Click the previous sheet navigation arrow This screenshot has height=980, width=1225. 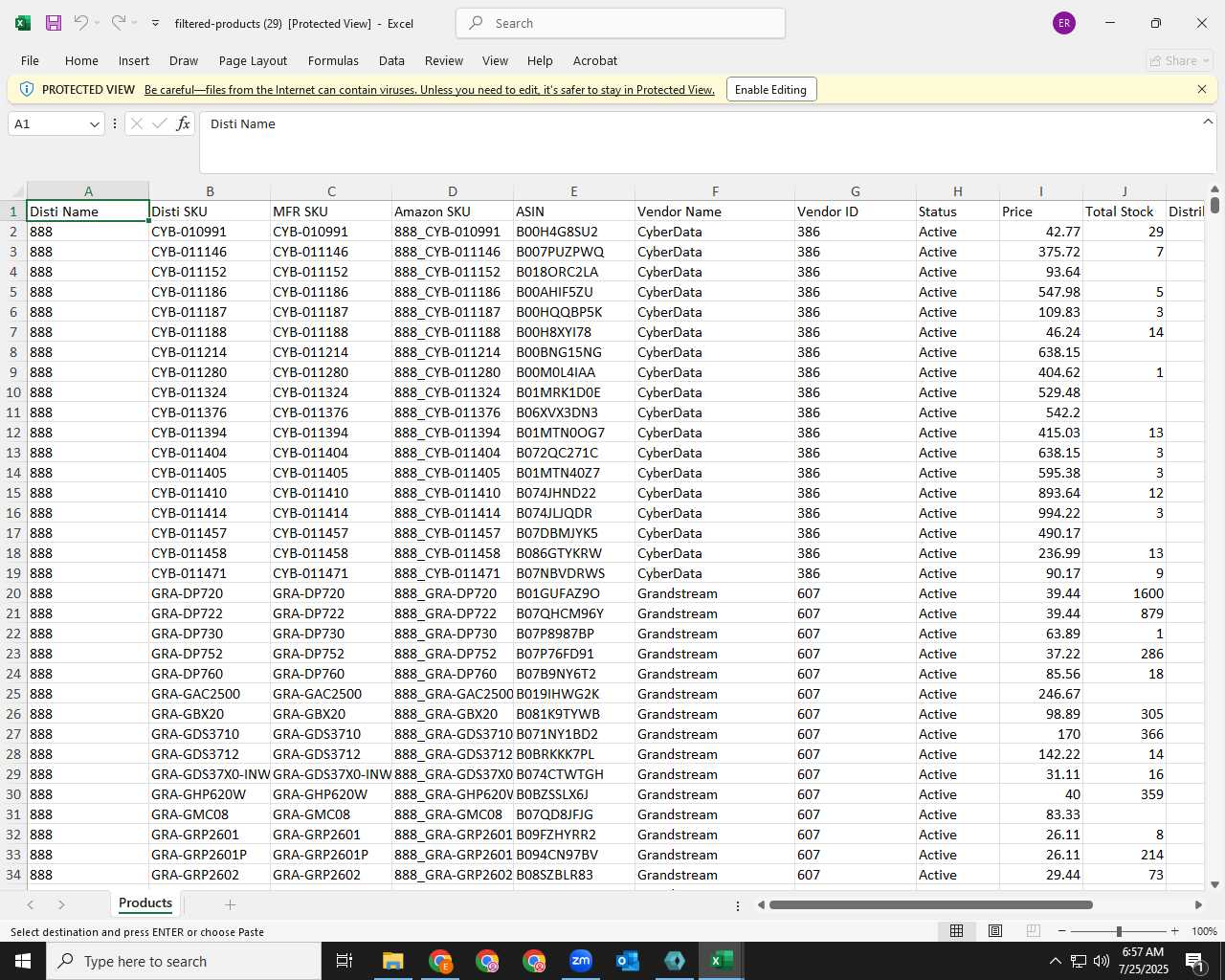click(31, 904)
